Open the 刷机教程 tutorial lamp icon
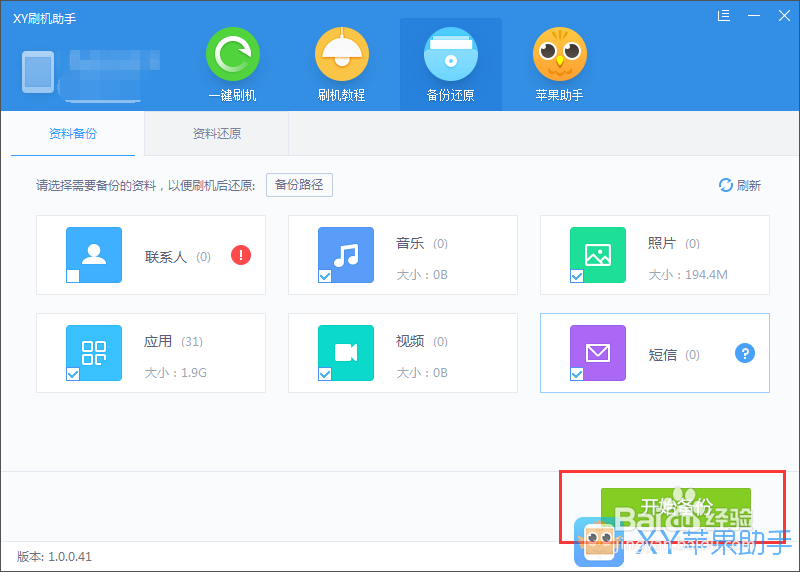Image resolution: width=800 pixels, height=572 pixels. point(342,55)
